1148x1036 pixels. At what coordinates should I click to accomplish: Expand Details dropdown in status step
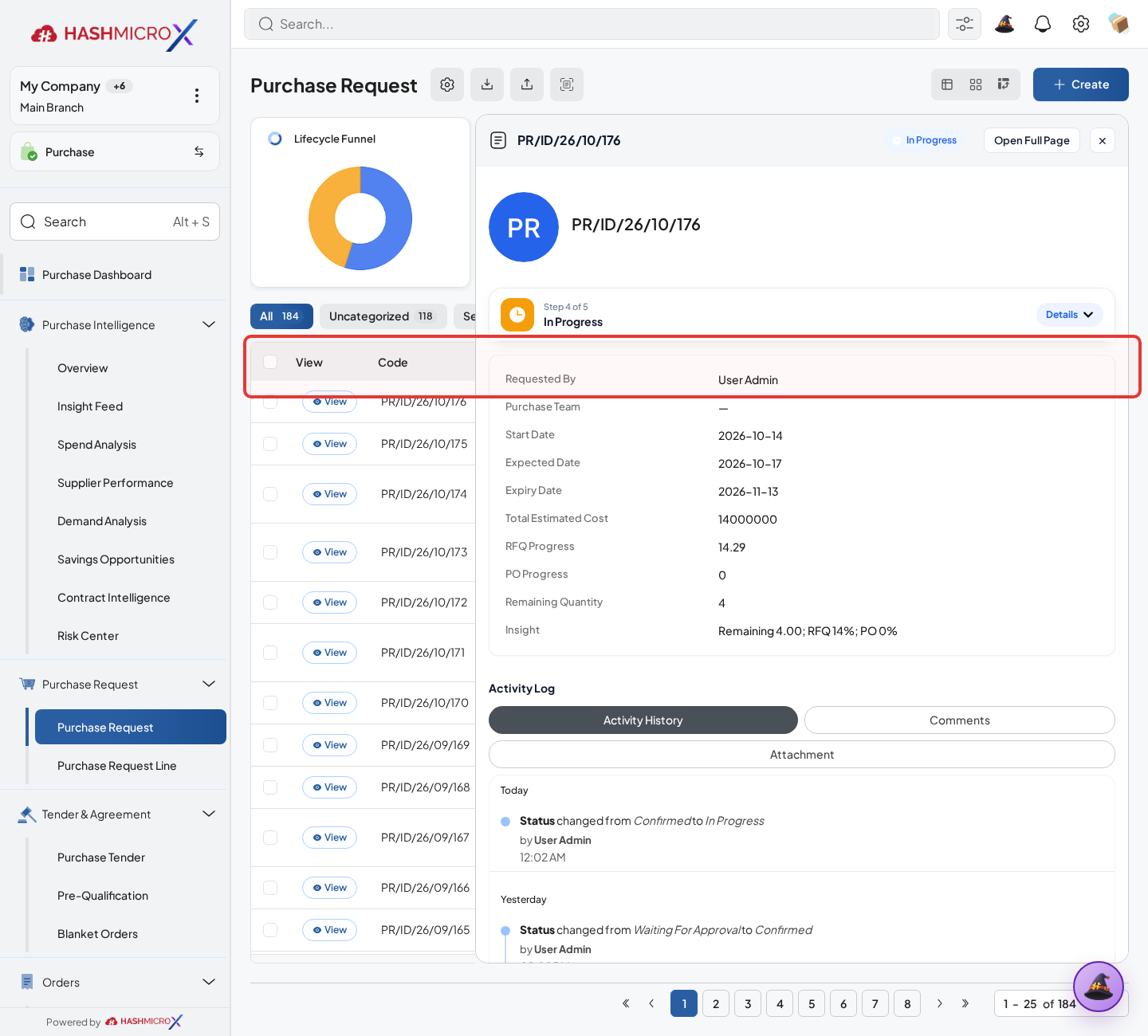click(1069, 315)
